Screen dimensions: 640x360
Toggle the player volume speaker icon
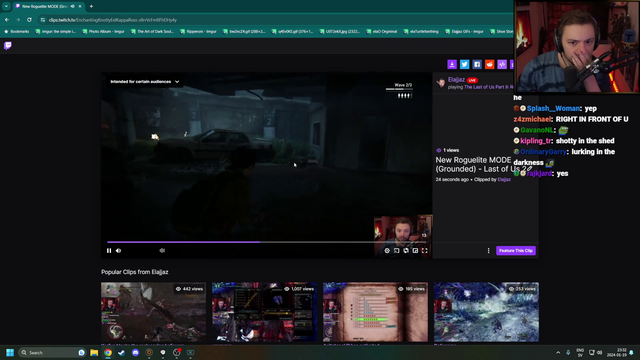(x=118, y=251)
